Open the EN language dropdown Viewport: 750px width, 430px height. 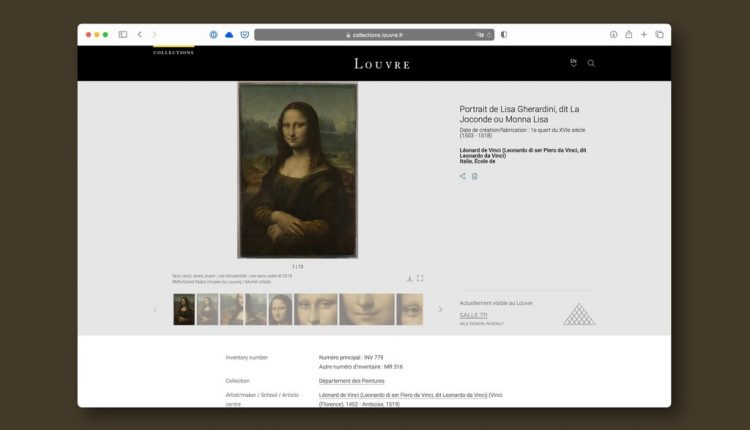click(574, 63)
